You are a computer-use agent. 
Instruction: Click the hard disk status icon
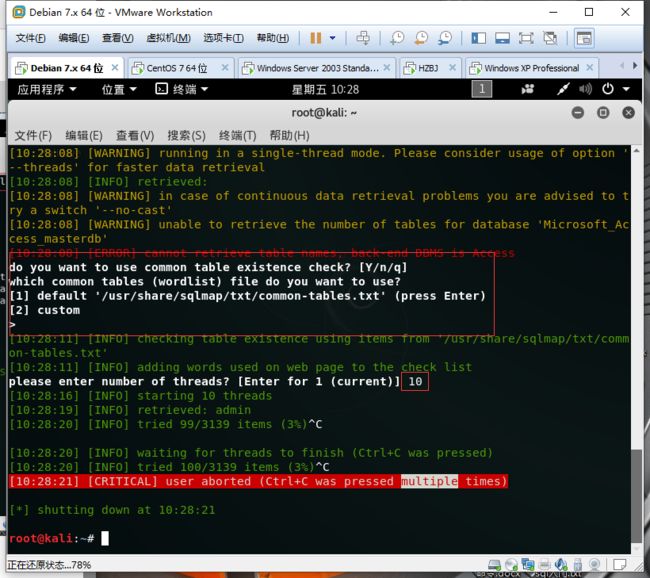494,565
